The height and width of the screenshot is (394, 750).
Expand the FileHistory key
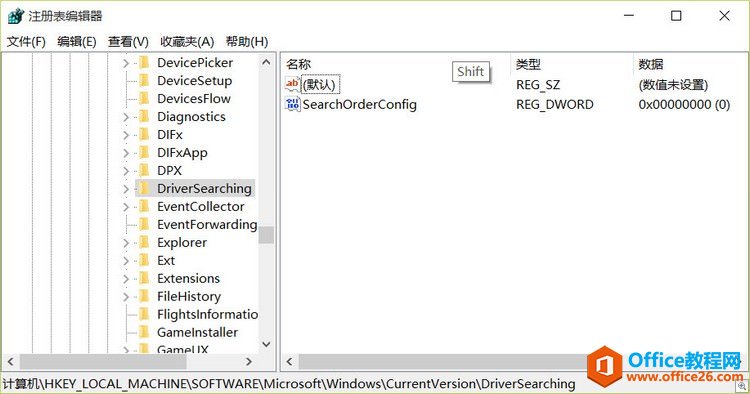click(x=126, y=297)
